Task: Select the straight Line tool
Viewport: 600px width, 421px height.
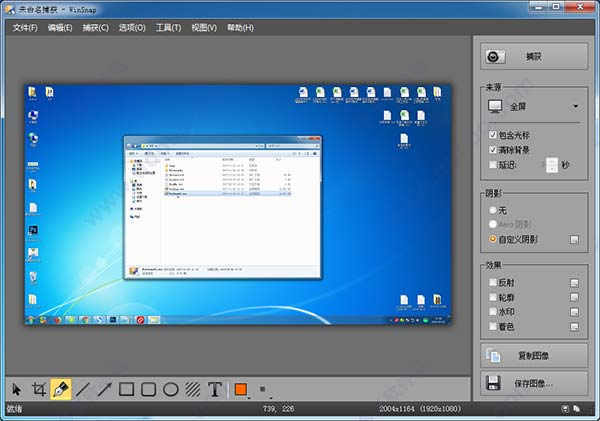Action: click(82, 390)
